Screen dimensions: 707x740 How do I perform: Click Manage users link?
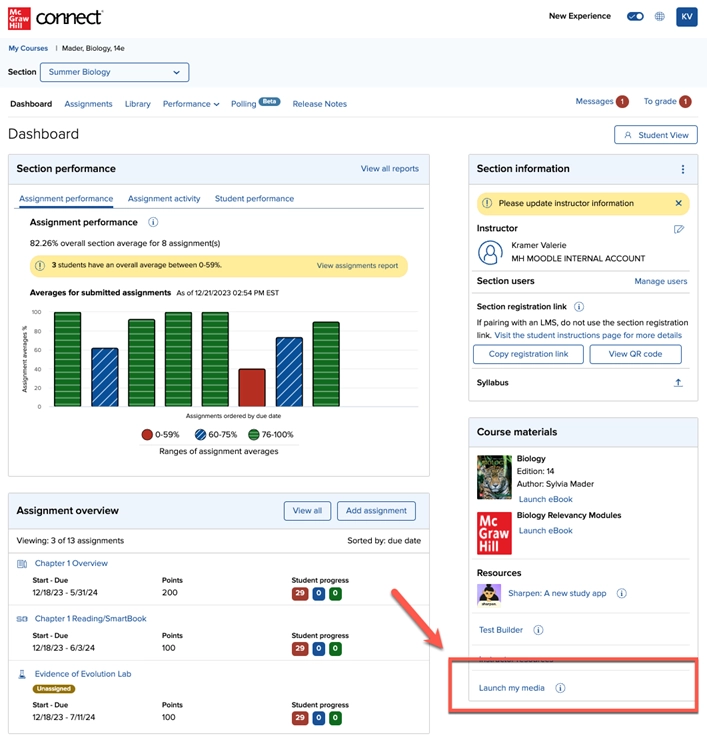[661, 281]
